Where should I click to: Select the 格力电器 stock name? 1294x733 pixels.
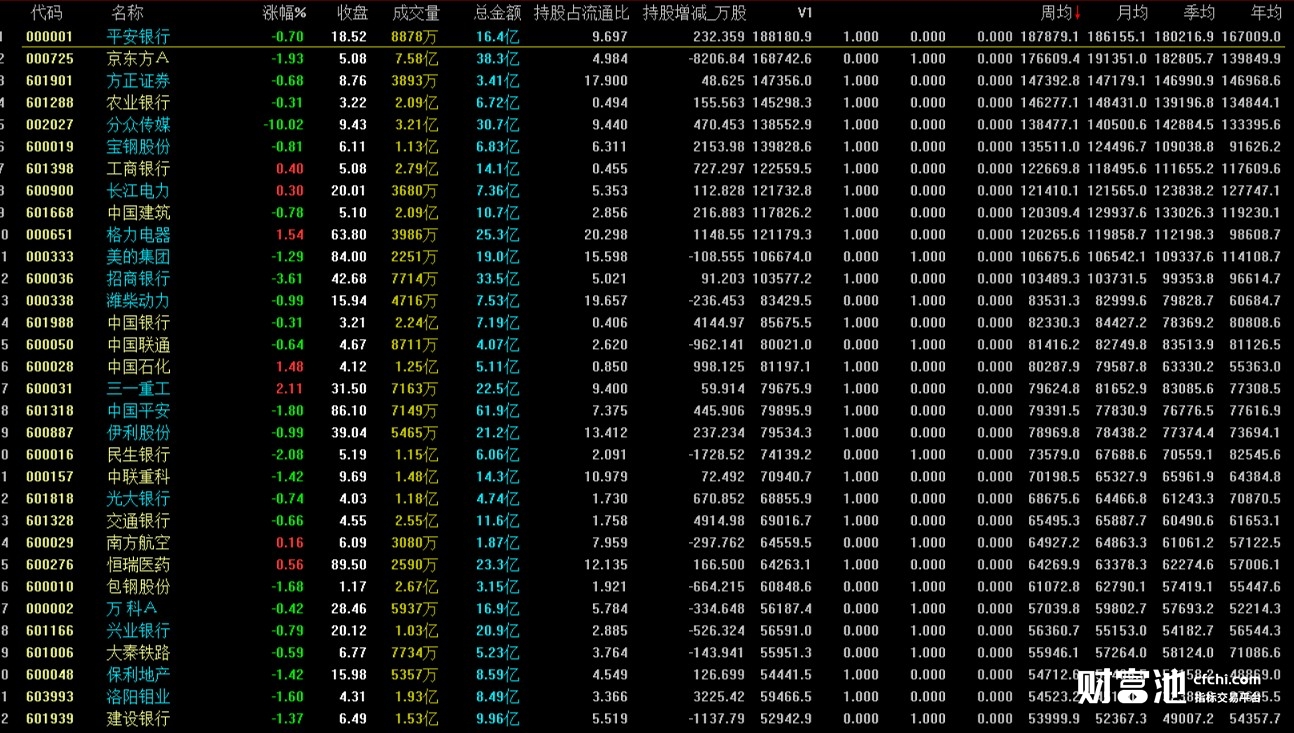138,235
